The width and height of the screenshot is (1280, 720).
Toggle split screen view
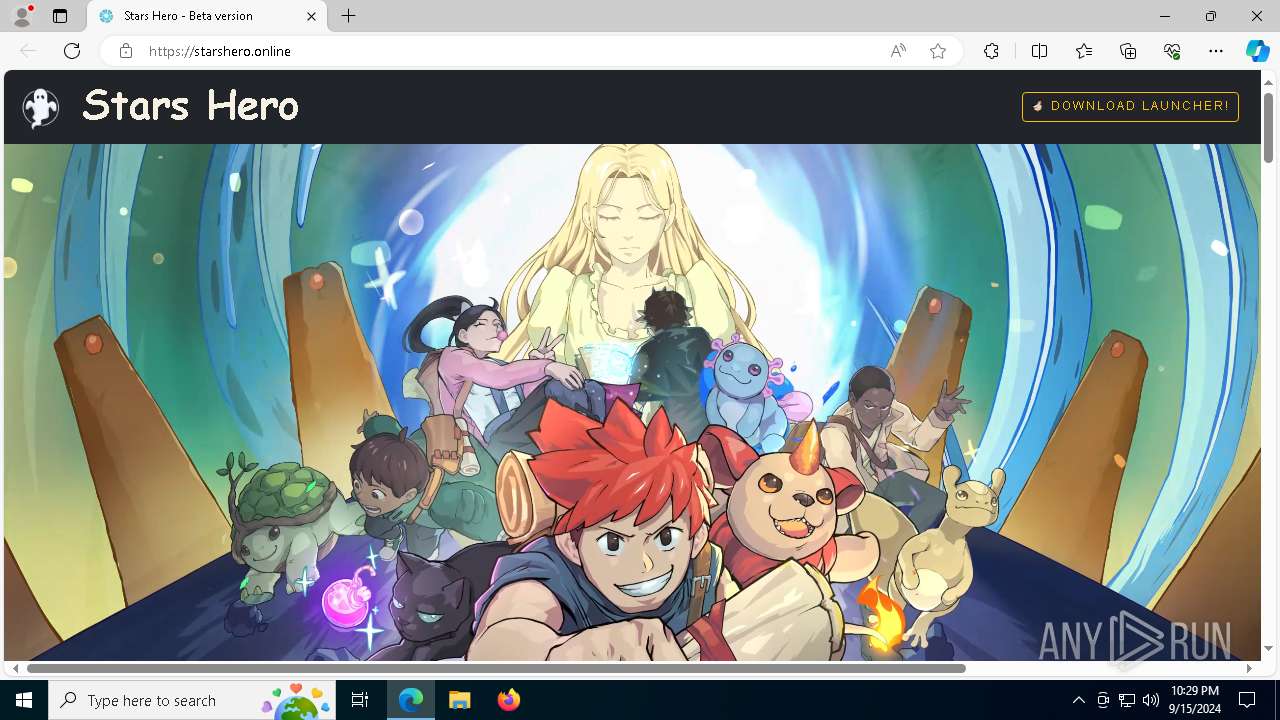click(1039, 51)
